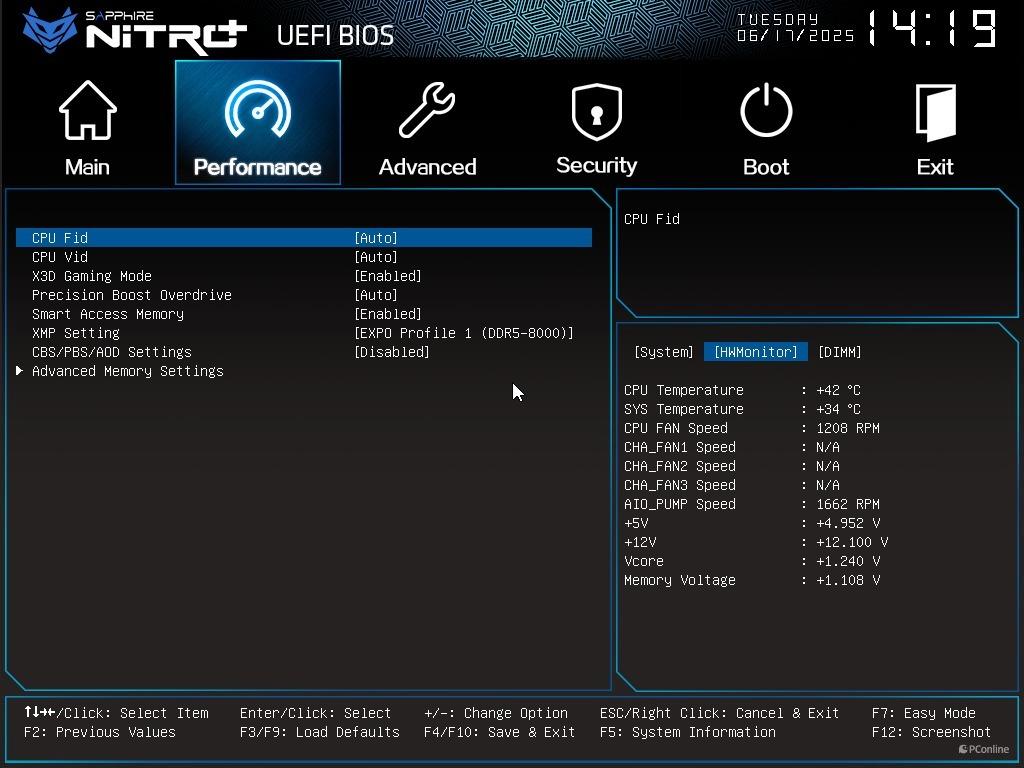
Task: Open the Main tab label
Action: (x=88, y=167)
